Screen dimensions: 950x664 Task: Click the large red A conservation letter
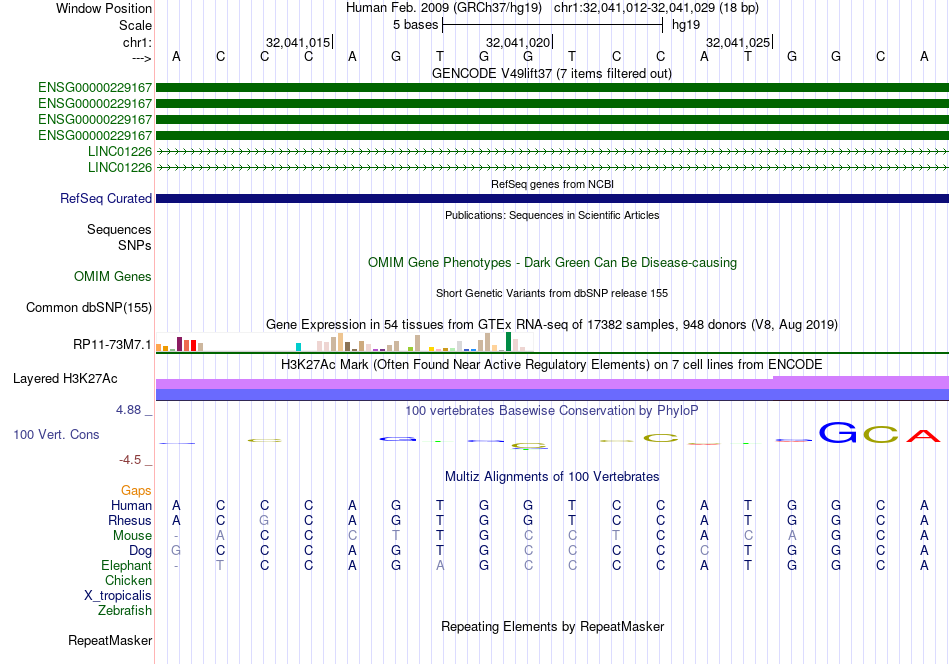[x=923, y=436]
